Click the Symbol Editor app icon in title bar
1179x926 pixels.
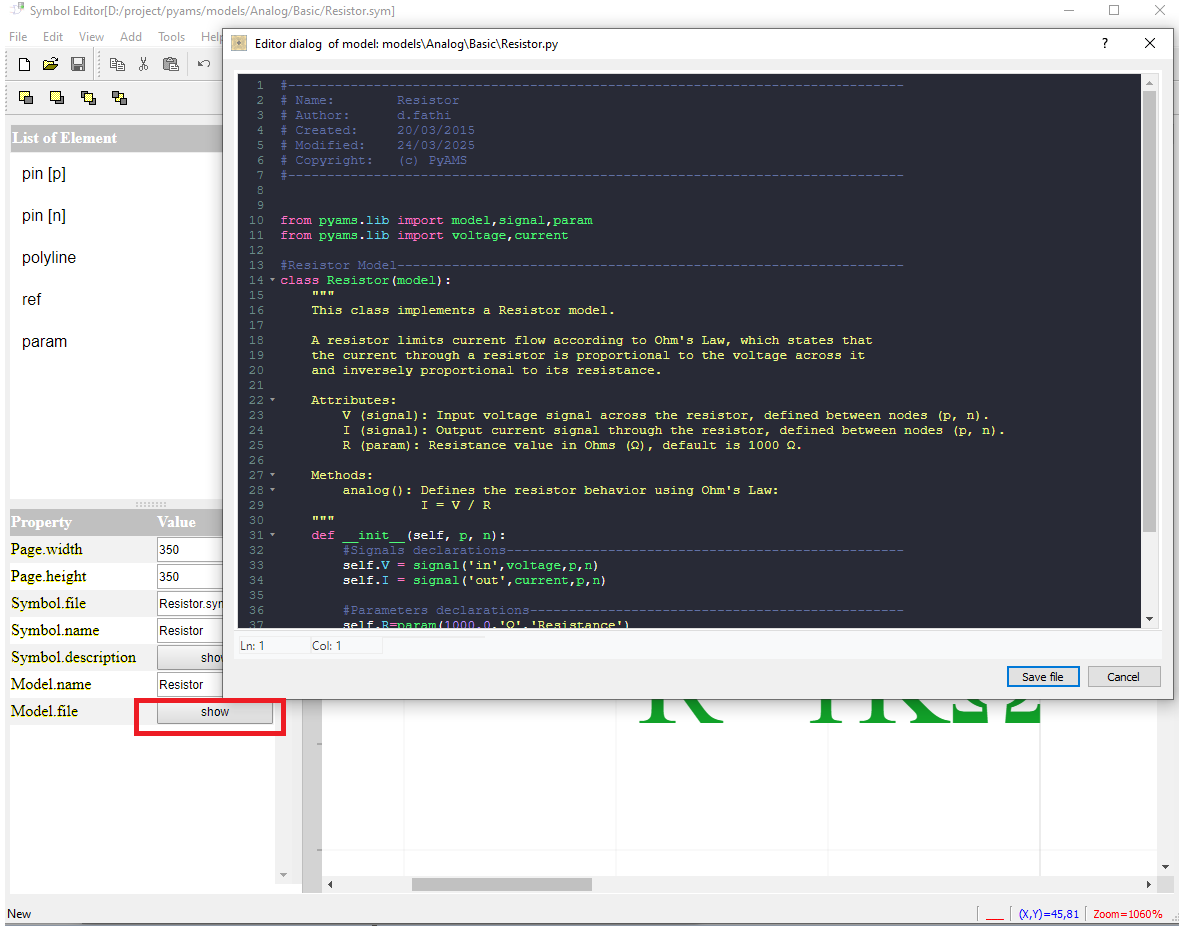point(16,10)
